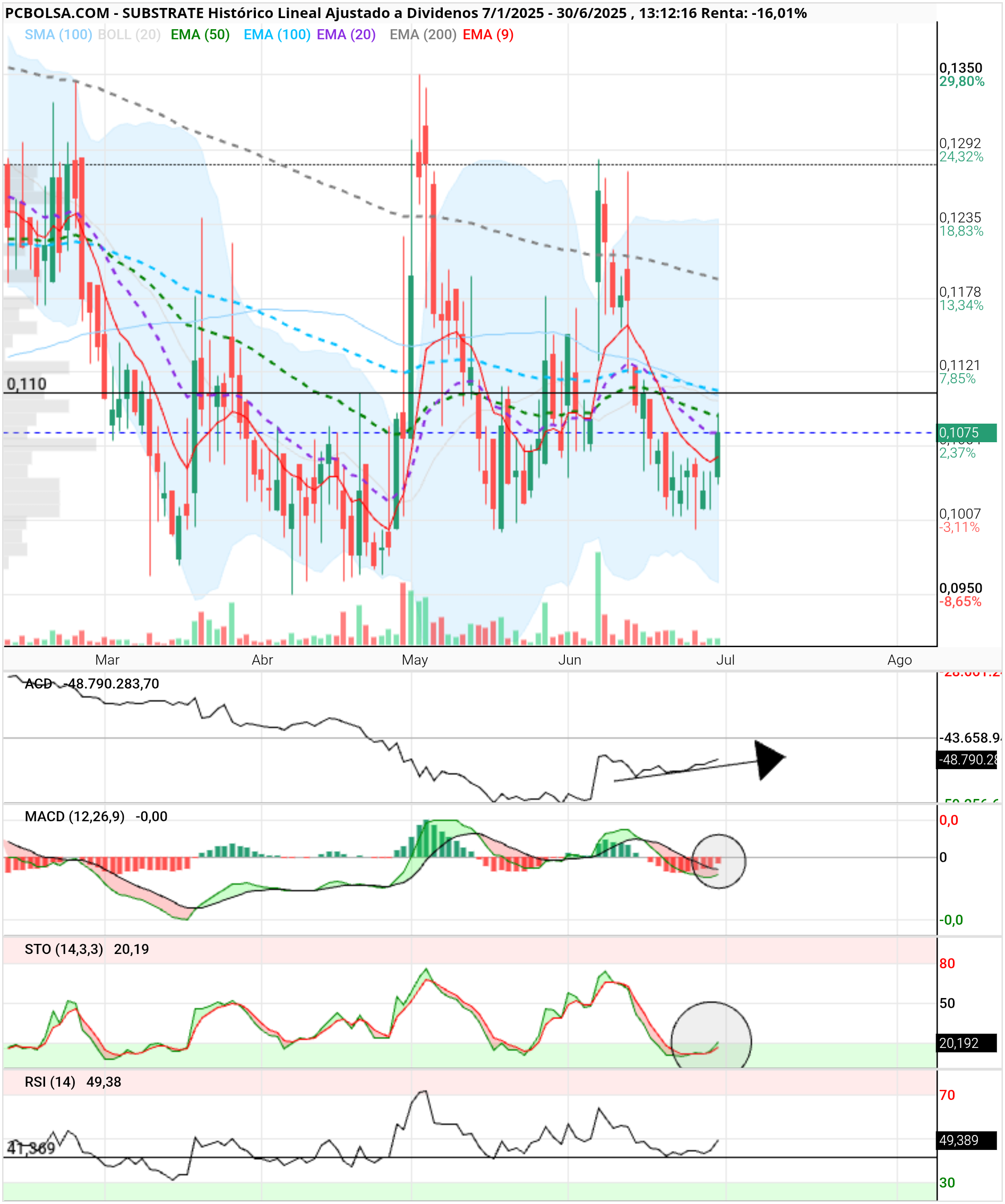Click the -3,11% axis percentage

[959, 528]
